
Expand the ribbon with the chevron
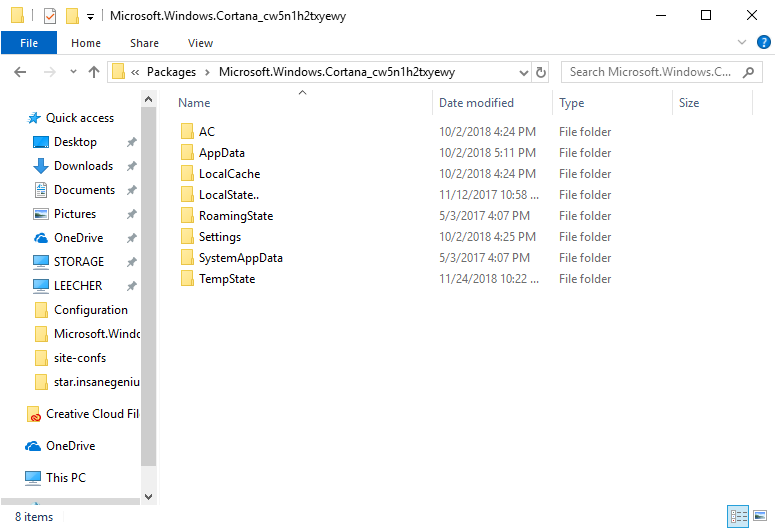click(x=741, y=43)
